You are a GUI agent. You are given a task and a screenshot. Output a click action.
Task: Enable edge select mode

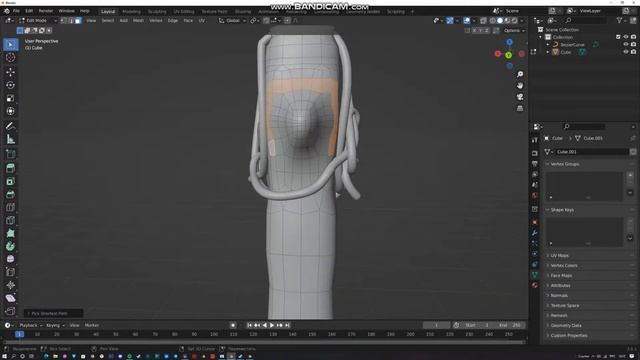(71, 20)
